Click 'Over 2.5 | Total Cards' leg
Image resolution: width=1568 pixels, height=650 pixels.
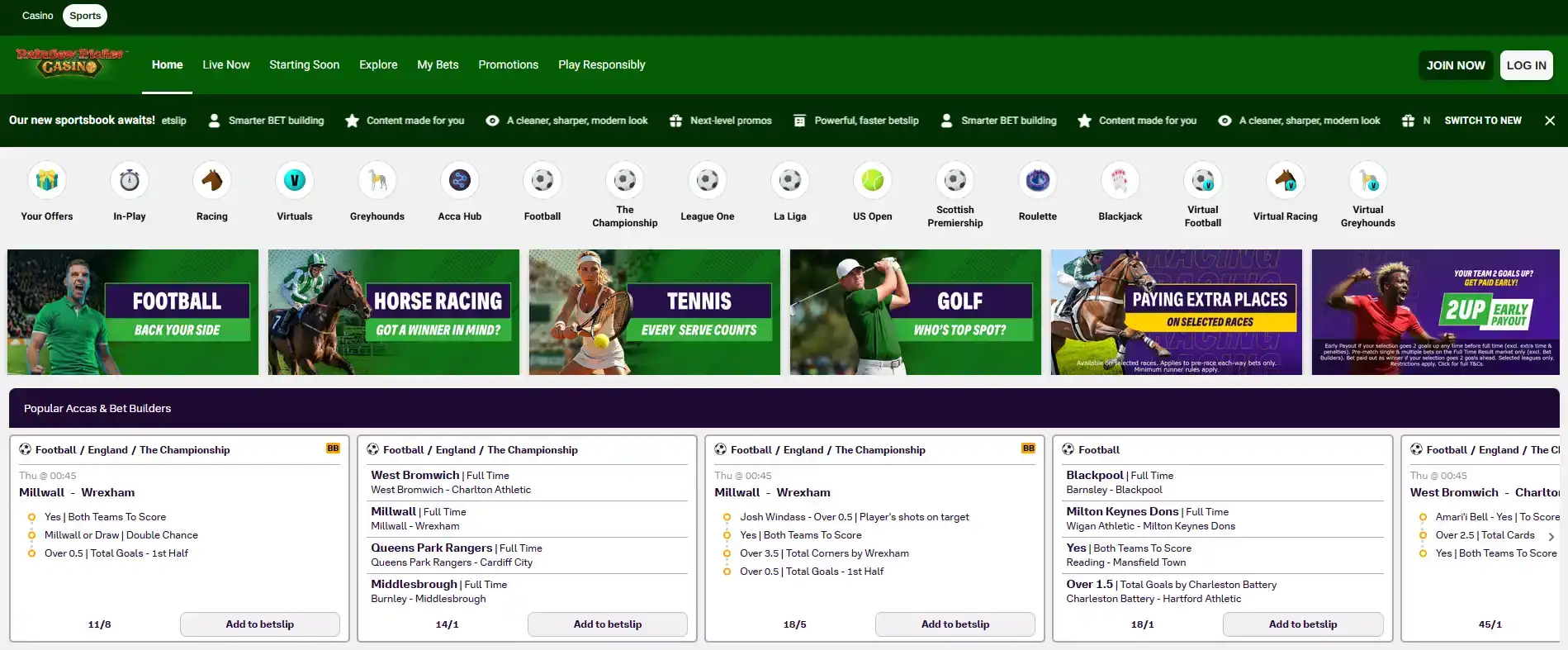pos(1485,535)
